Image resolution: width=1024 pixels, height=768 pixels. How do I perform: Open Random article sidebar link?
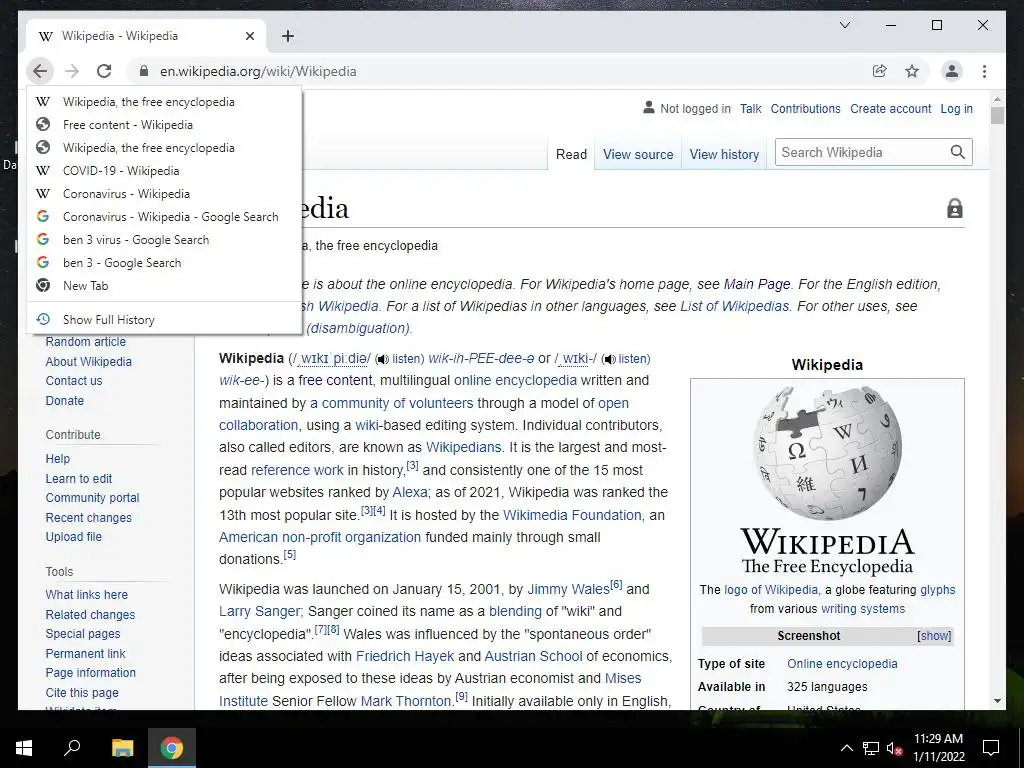click(86, 342)
